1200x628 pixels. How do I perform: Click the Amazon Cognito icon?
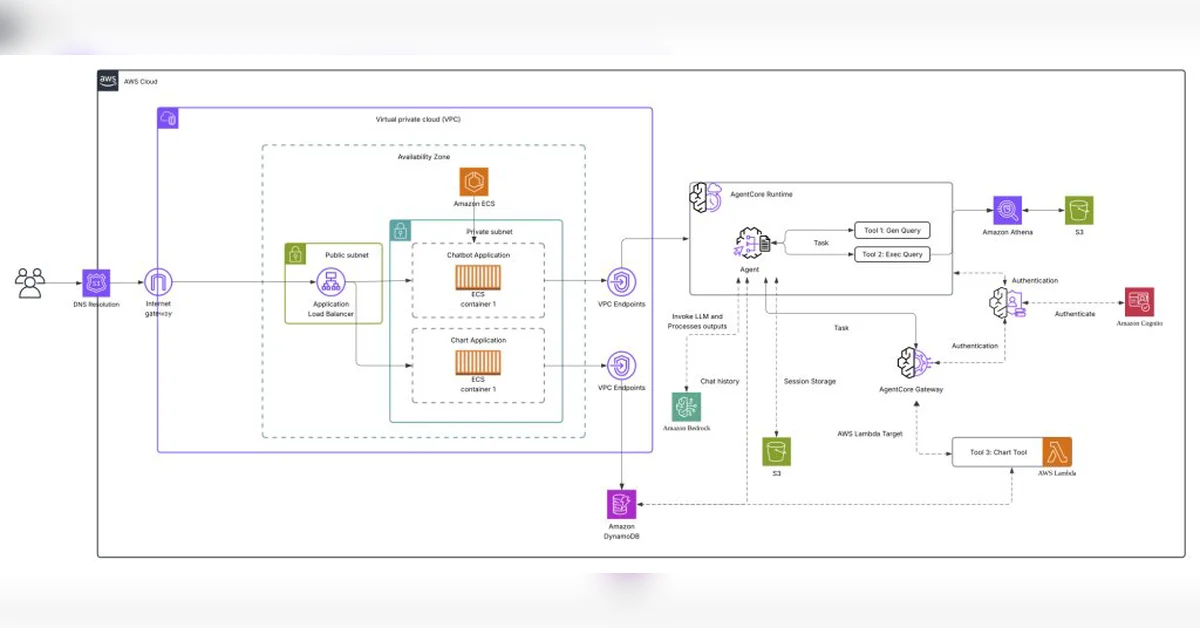coord(1139,302)
